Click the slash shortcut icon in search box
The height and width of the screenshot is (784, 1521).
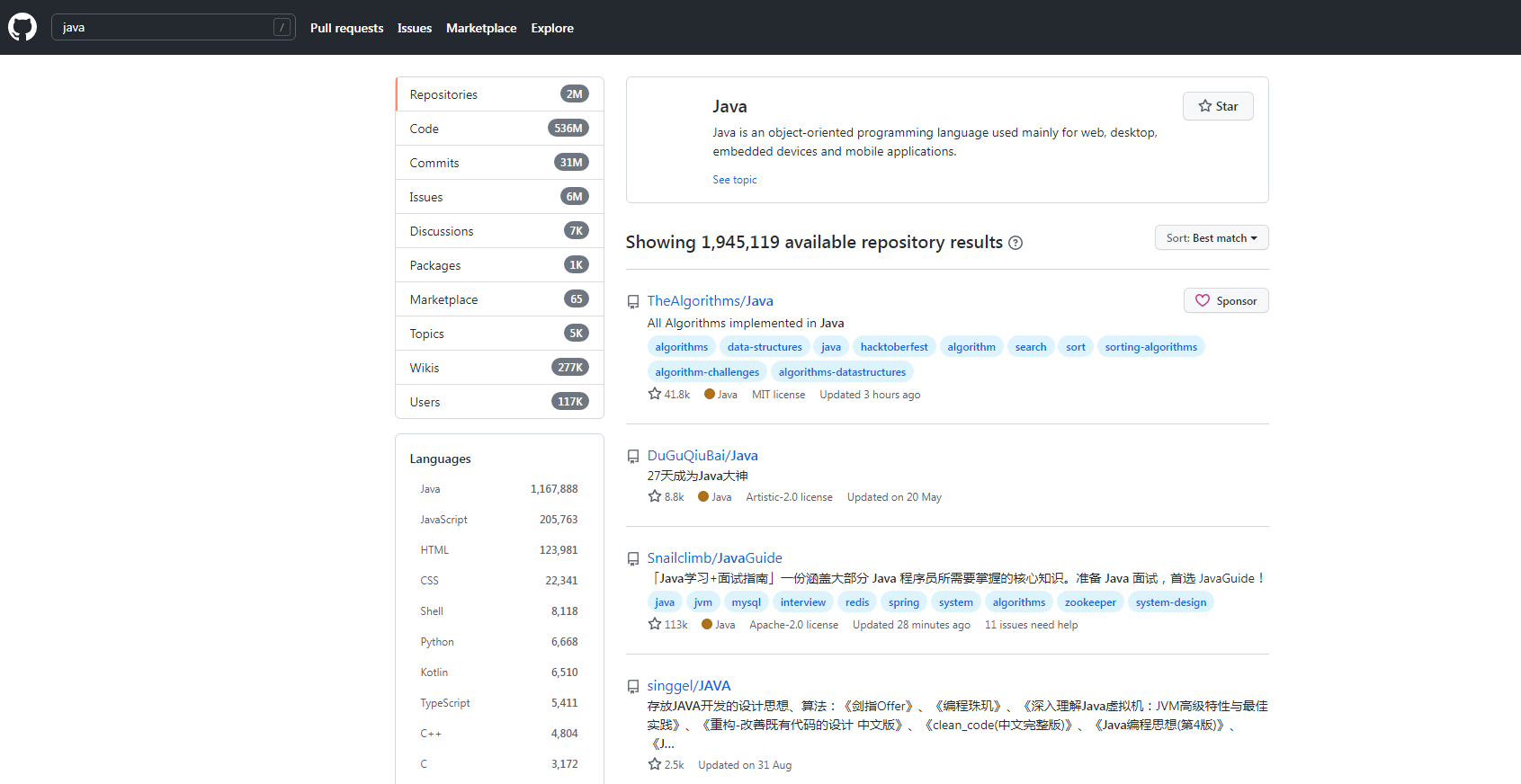pyautogui.click(x=282, y=27)
